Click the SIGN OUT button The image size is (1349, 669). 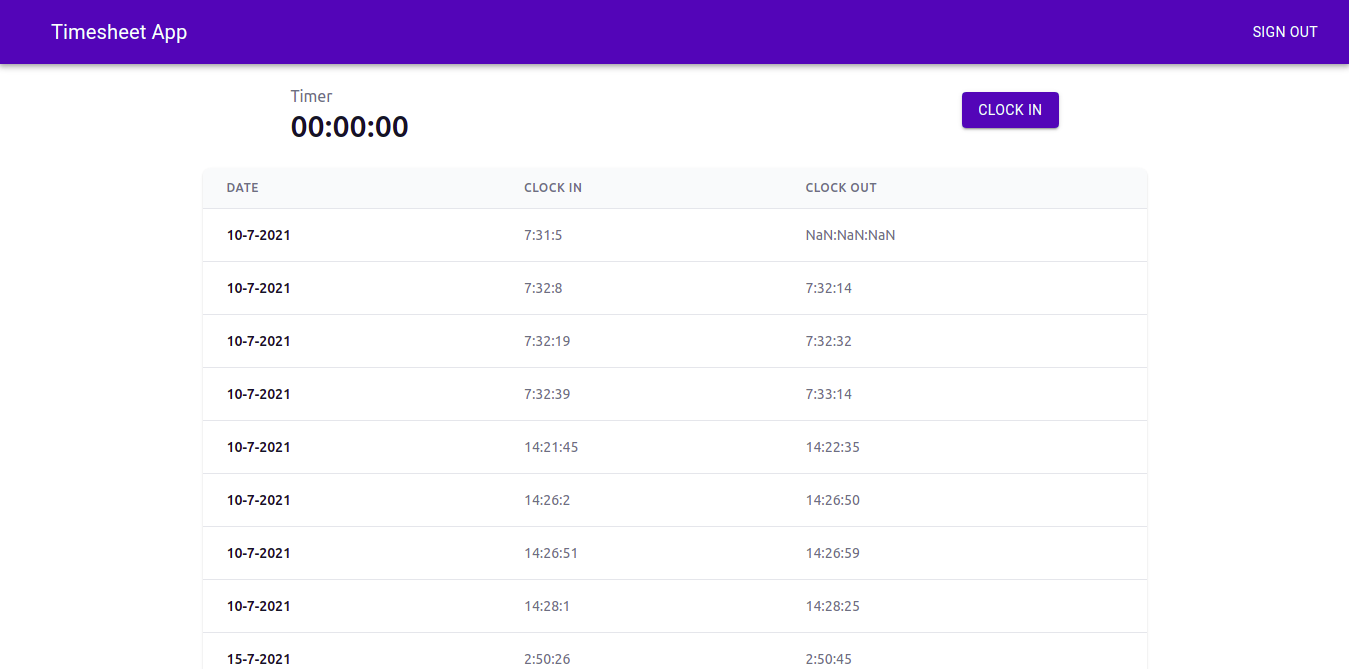click(1285, 31)
